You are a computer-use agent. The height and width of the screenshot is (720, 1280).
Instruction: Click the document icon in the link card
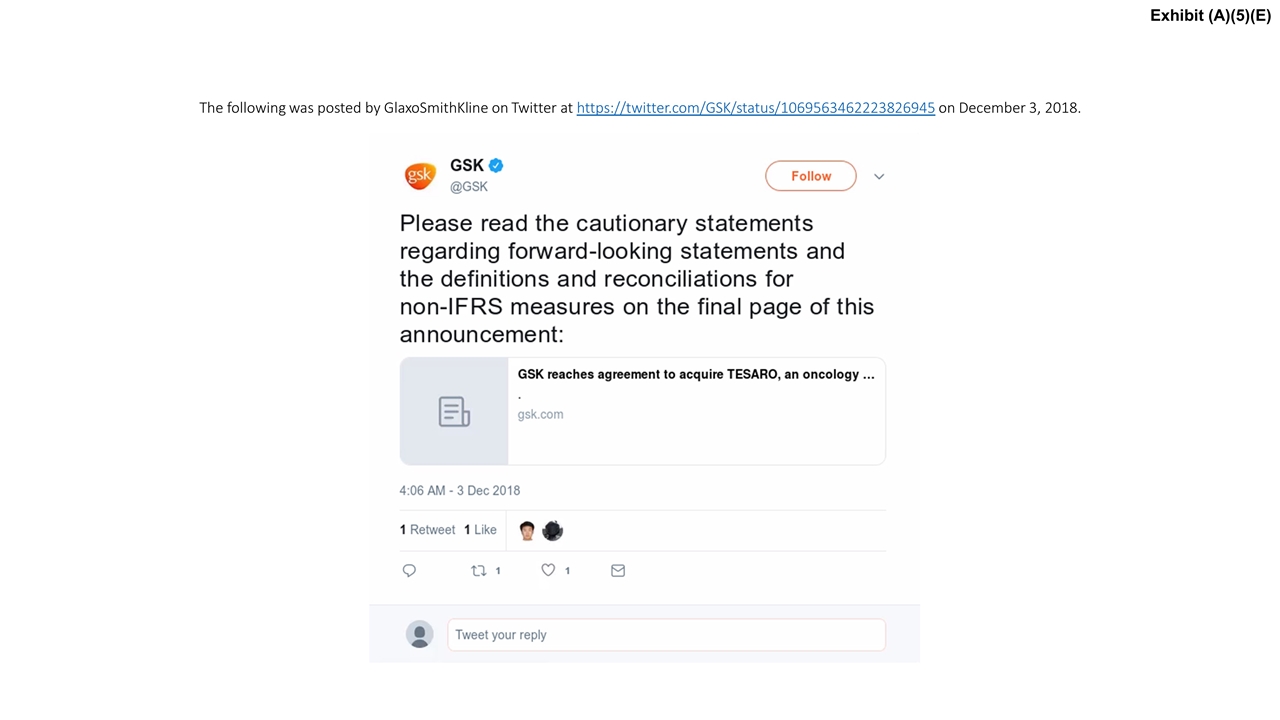pyautogui.click(x=454, y=411)
